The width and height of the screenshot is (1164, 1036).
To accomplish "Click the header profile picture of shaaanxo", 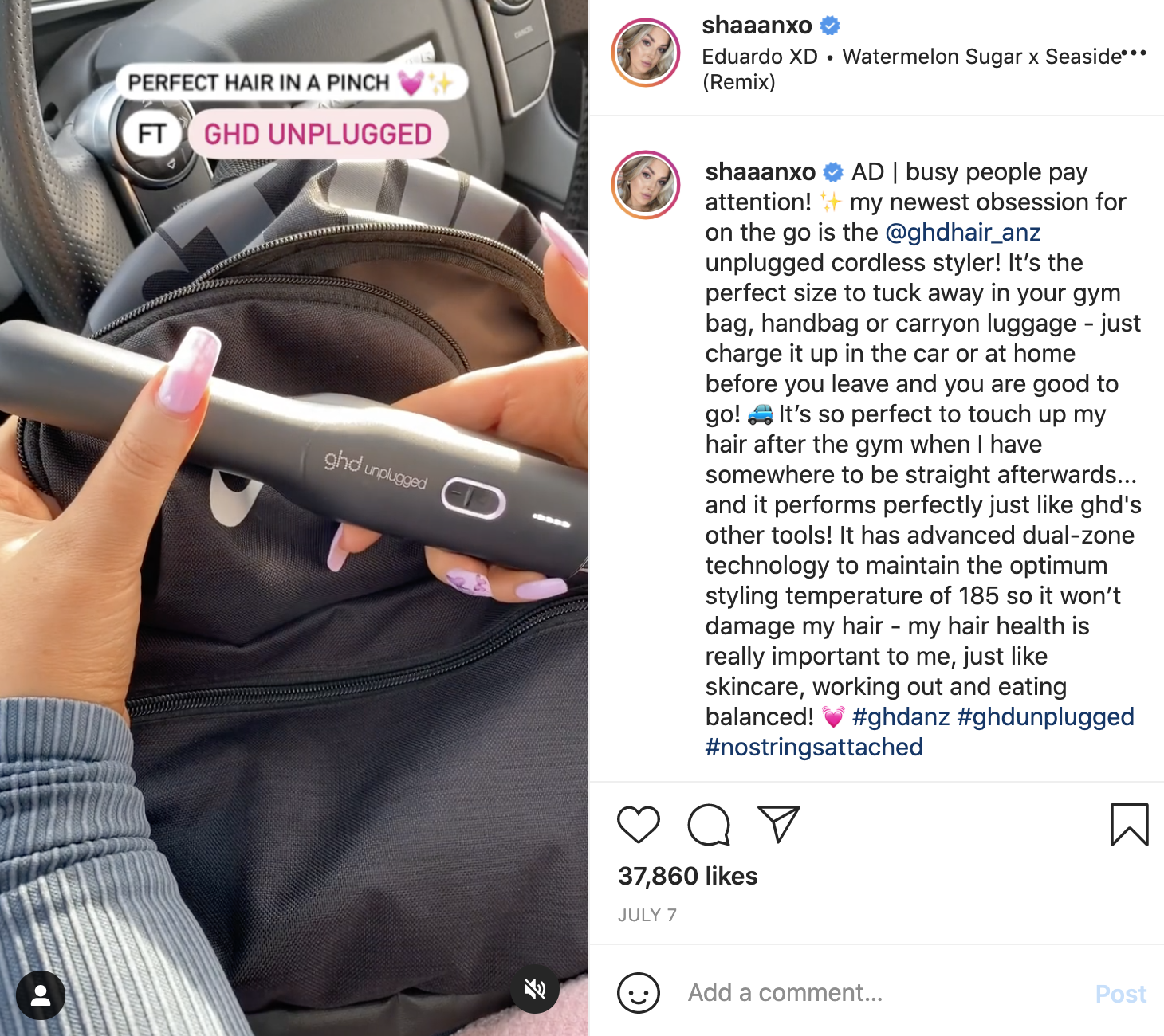I will pos(646,53).
